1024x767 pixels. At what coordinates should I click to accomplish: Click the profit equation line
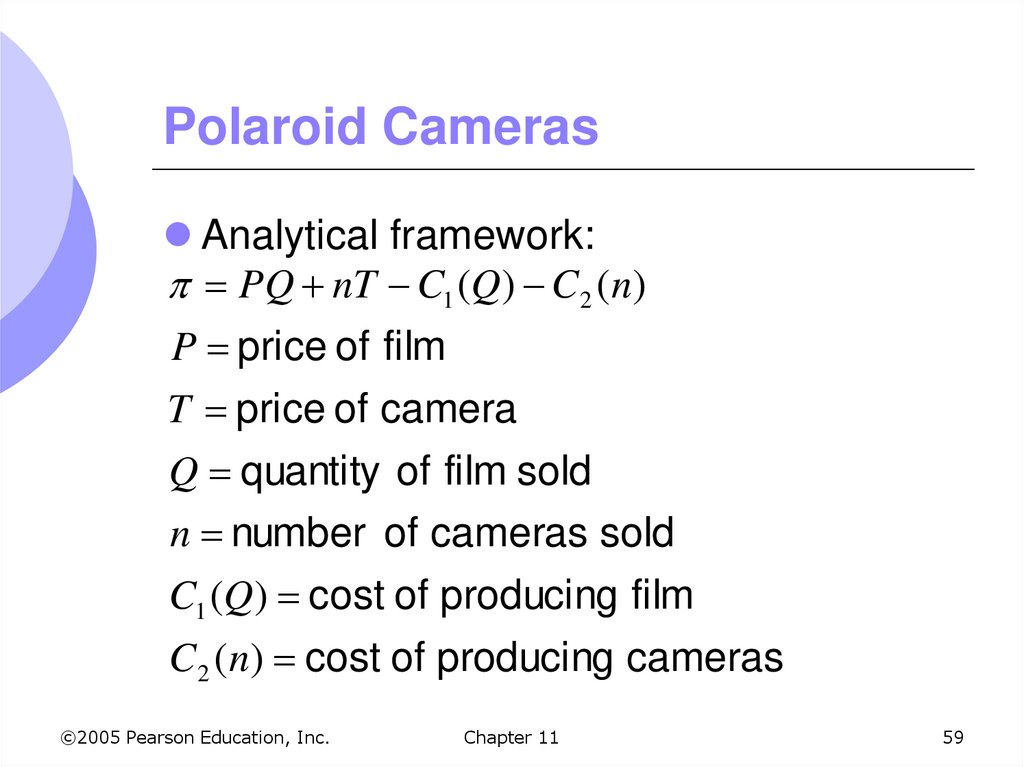click(406, 290)
